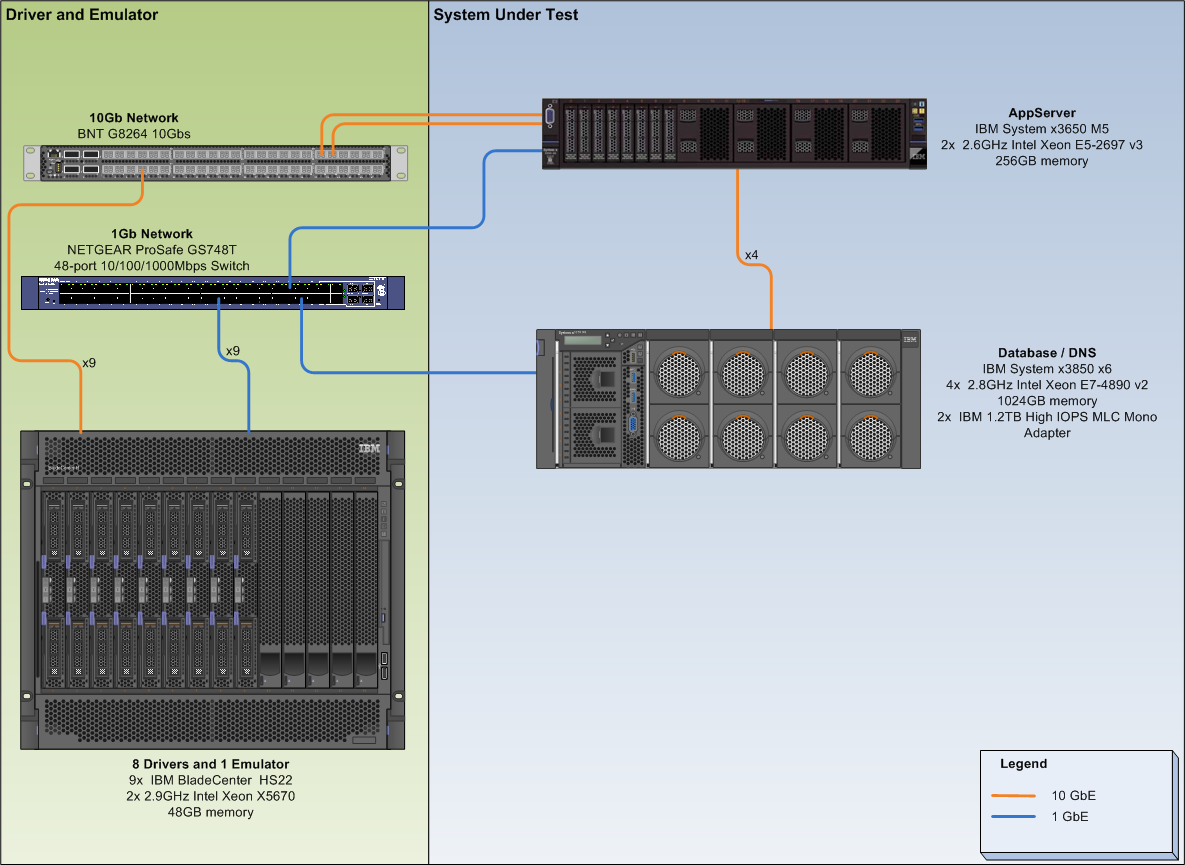The height and width of the screenshot is (865, 1185).
Task: Click the LCD display panel on the database server
Action: (x=582, y=340)
